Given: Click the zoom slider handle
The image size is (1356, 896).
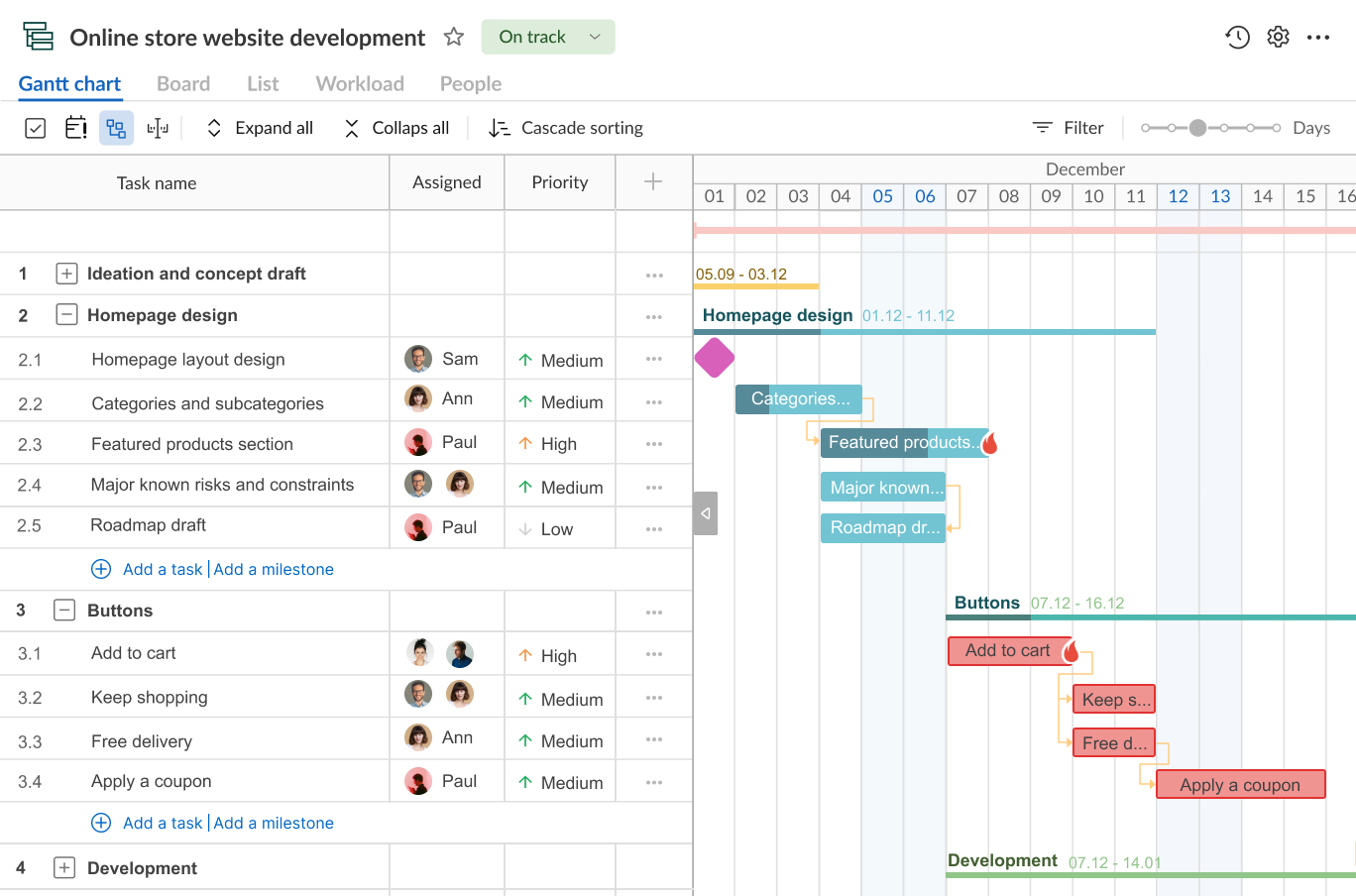Looking at the screenshot, I should tap(1198, 128).
